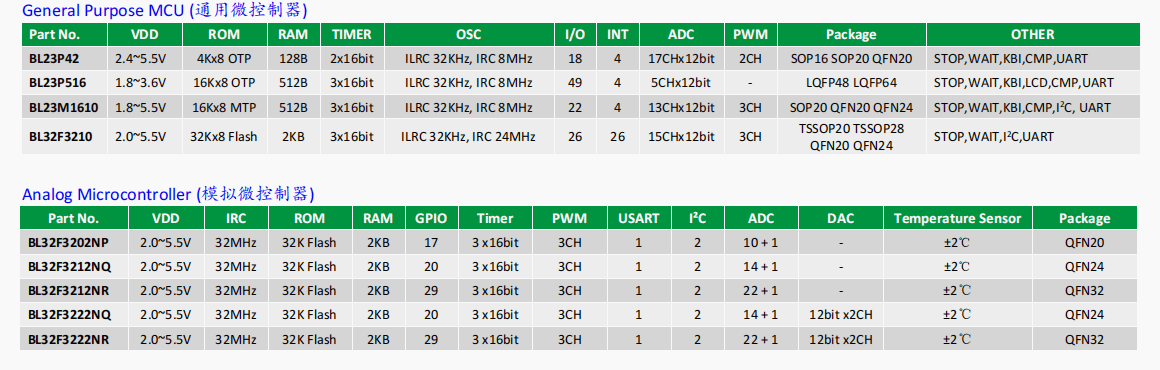Click the OSC column header
This screenshot has height=370, width=1160.
(x=468, y=34)
